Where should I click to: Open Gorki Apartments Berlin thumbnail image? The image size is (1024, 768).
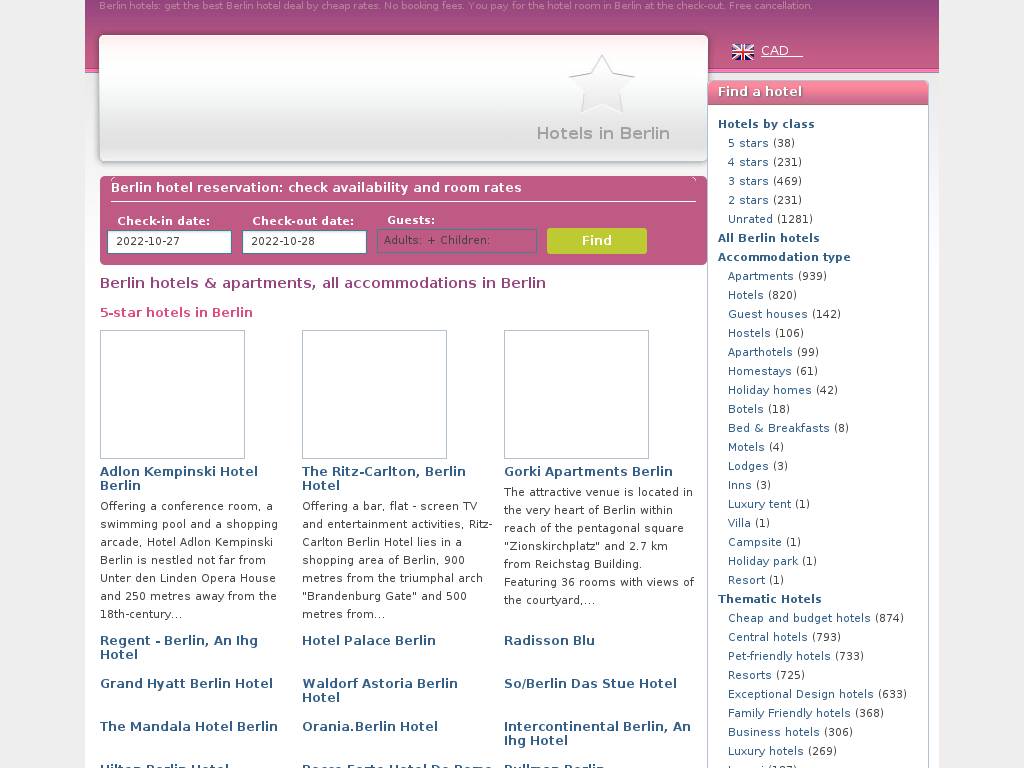[576, 394]
